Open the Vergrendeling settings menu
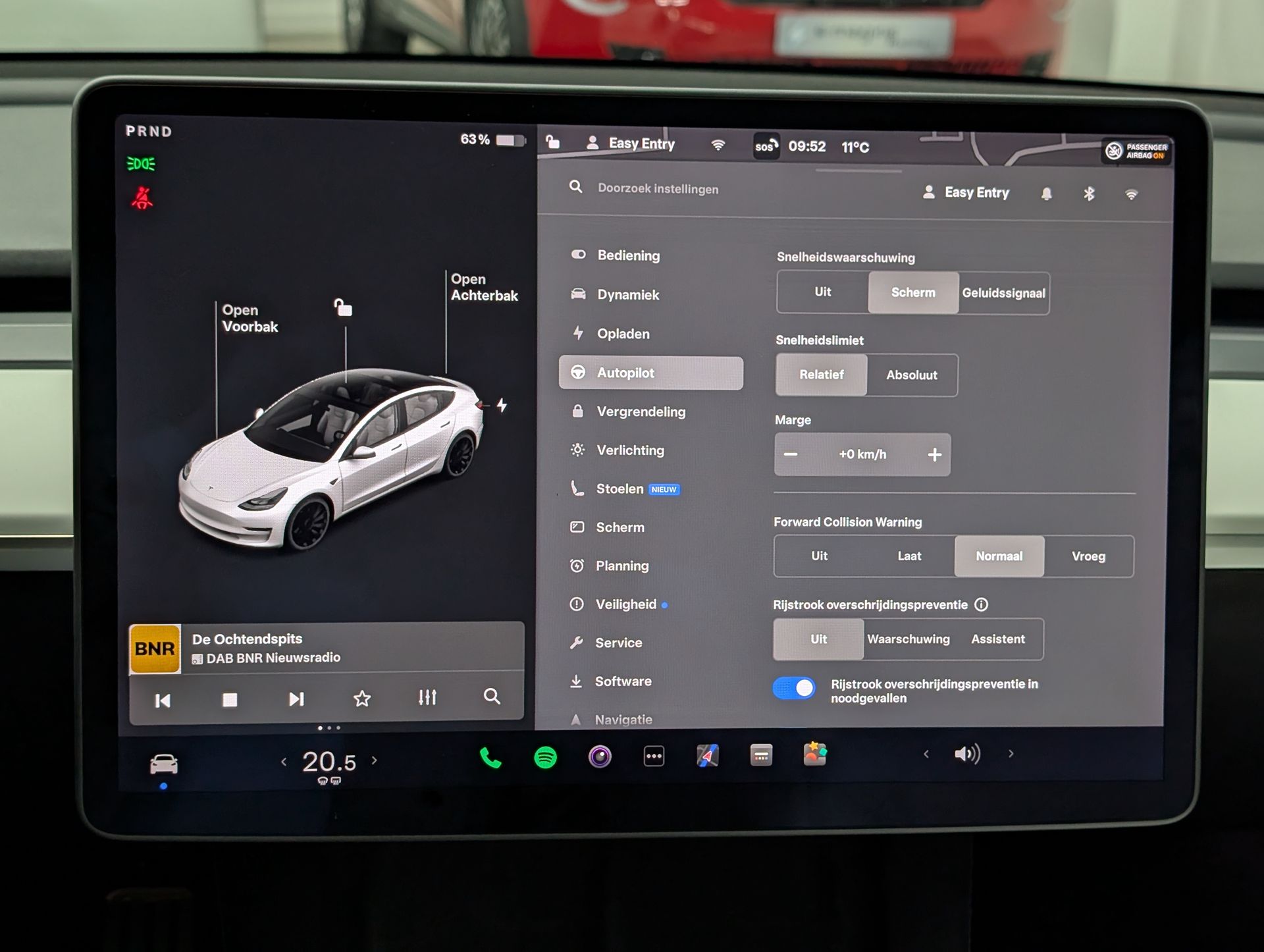Image resolution: width=1264 pixels, height=952 pixels. point(641,412)
